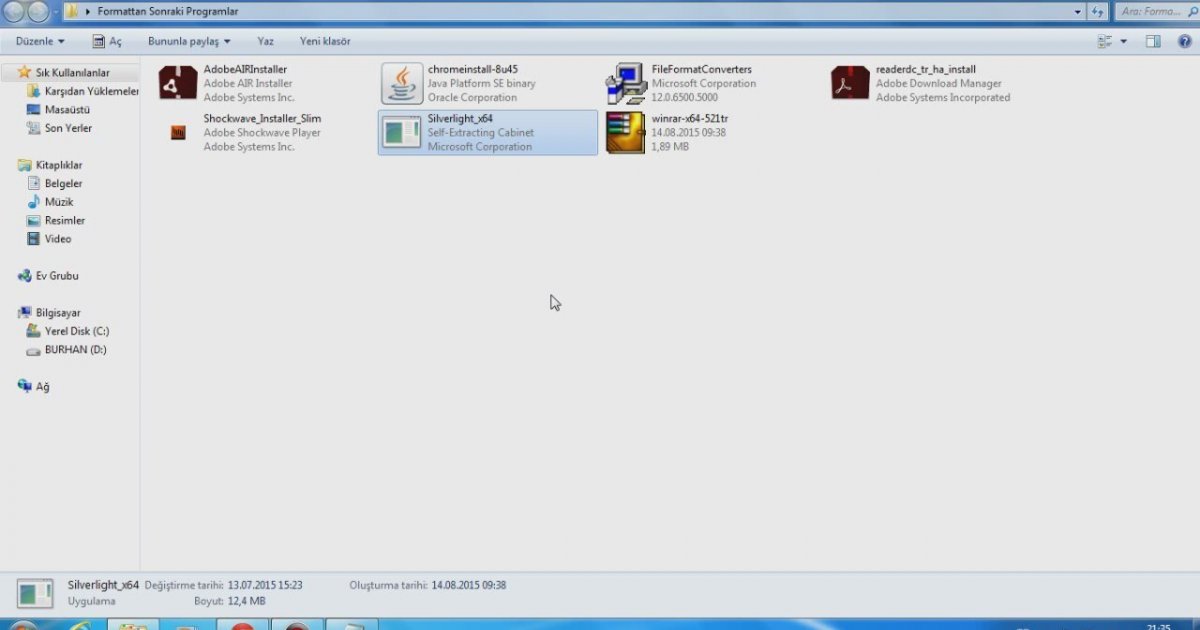Click 'Değiştirme tarihi: 13.07.2015 15:23' text

[224, 585]
